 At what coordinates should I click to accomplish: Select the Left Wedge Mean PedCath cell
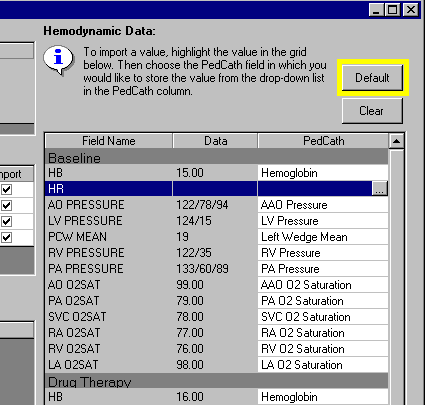coord(323,237)
